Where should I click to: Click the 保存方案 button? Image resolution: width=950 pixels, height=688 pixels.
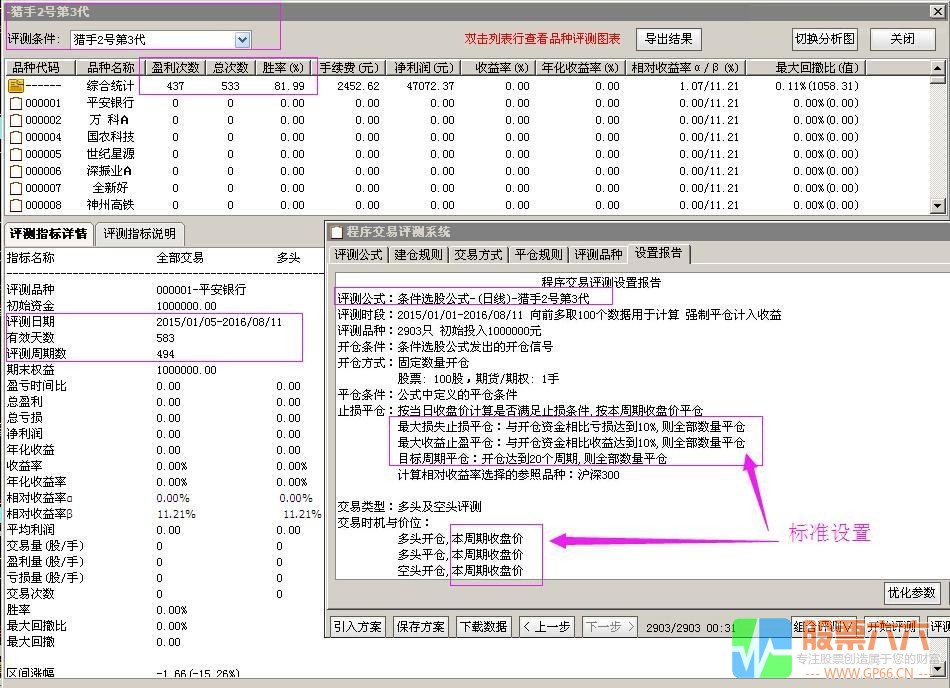(x=420, y=627)
